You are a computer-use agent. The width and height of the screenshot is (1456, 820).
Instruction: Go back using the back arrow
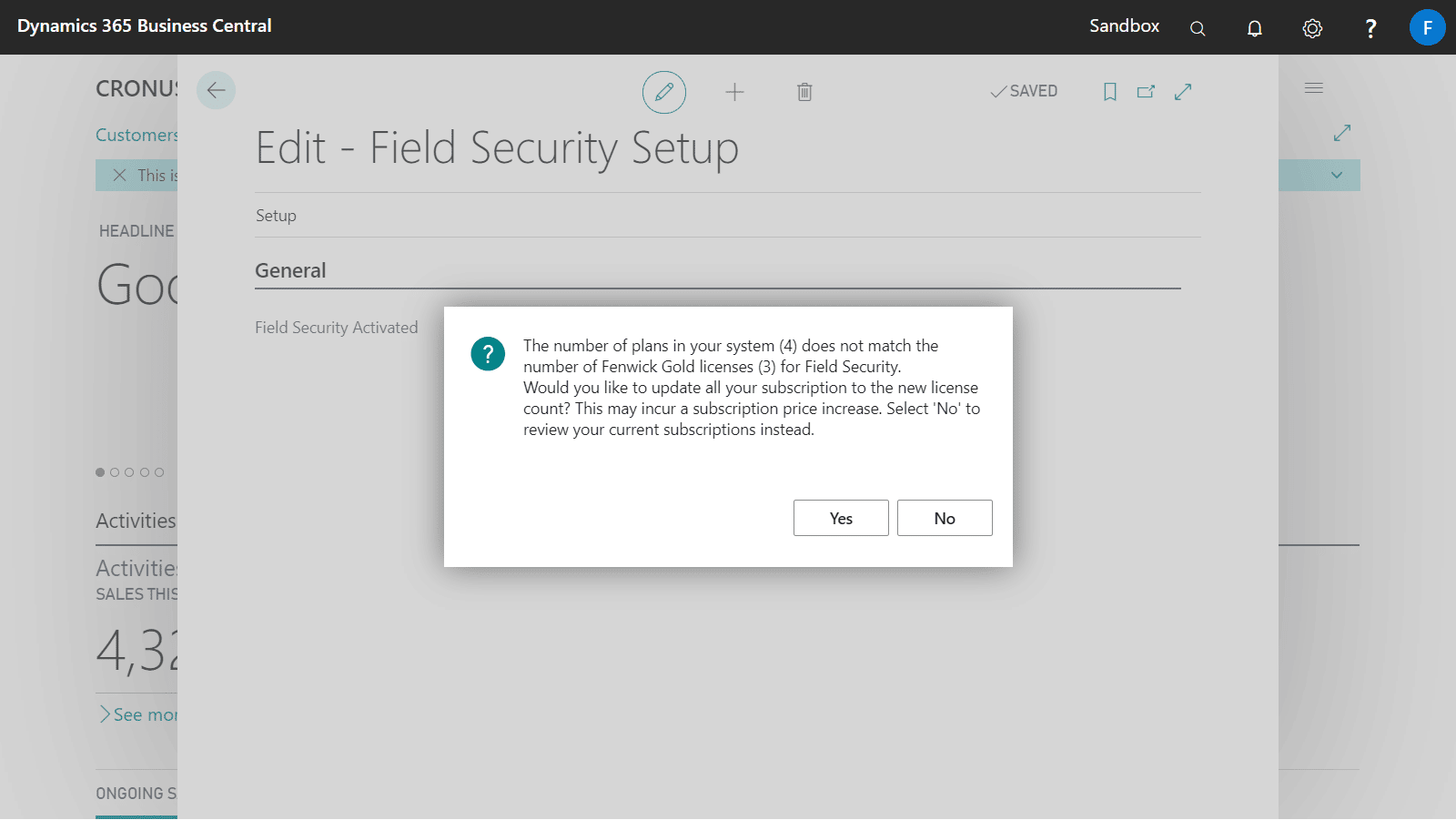[x=216, y=90]
